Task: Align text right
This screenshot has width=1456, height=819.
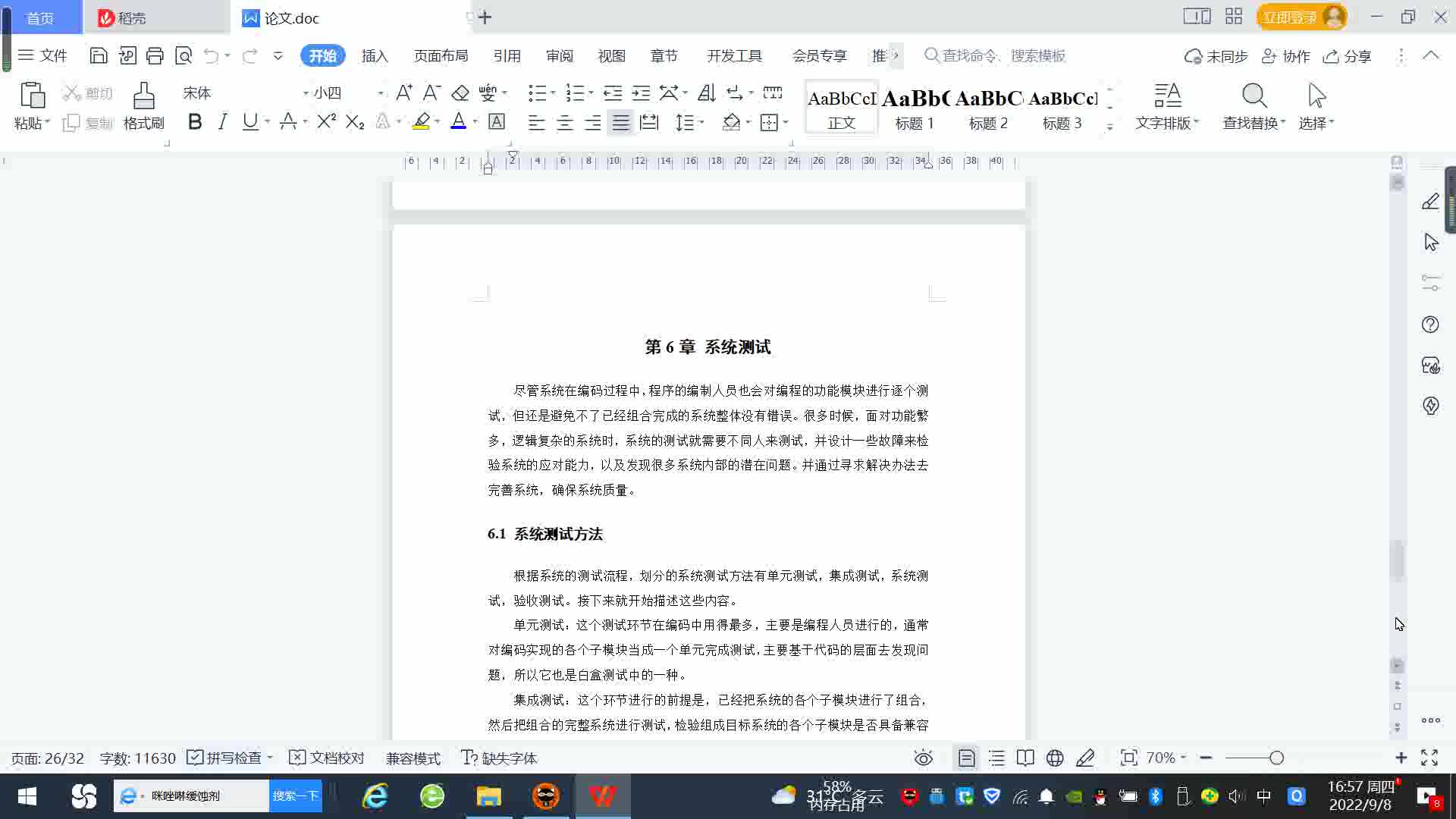Action: pyautogui.click(x=592, y=121)
